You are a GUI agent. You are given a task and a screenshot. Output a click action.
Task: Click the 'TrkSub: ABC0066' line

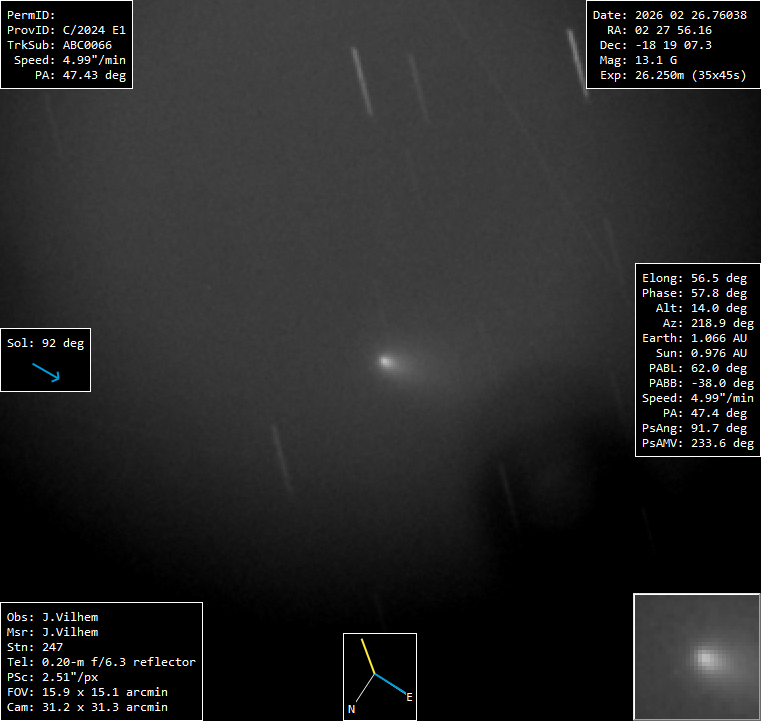pos(59,45)
